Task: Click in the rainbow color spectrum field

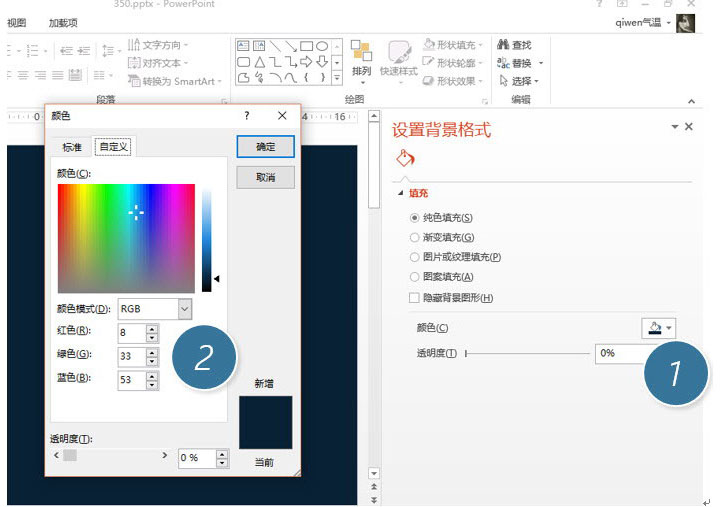Action: (126, 237)
